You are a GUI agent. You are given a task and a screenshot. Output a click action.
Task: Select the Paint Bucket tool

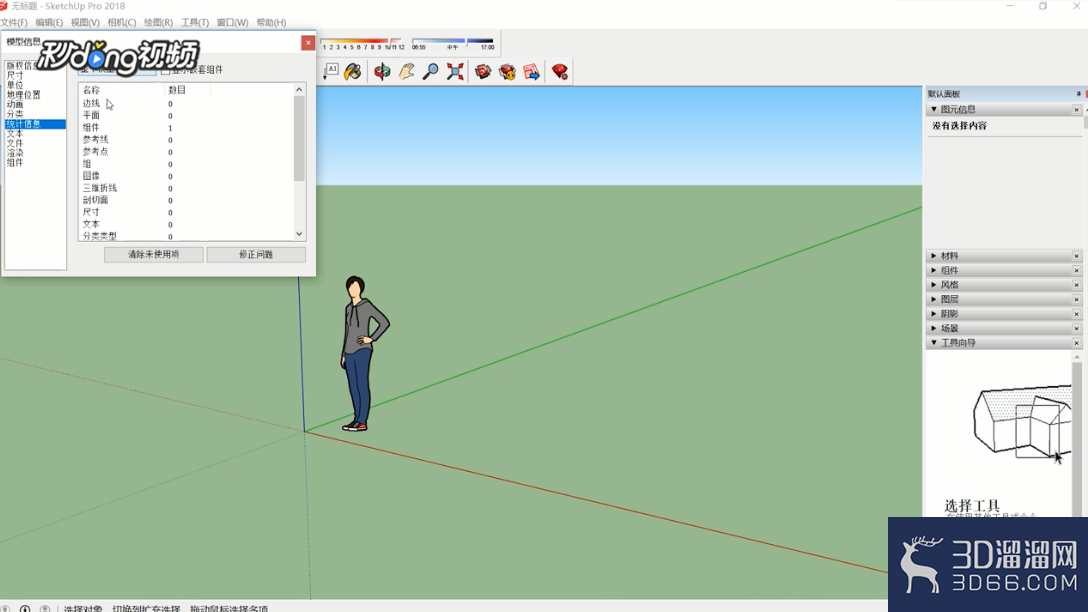(352, 71)
